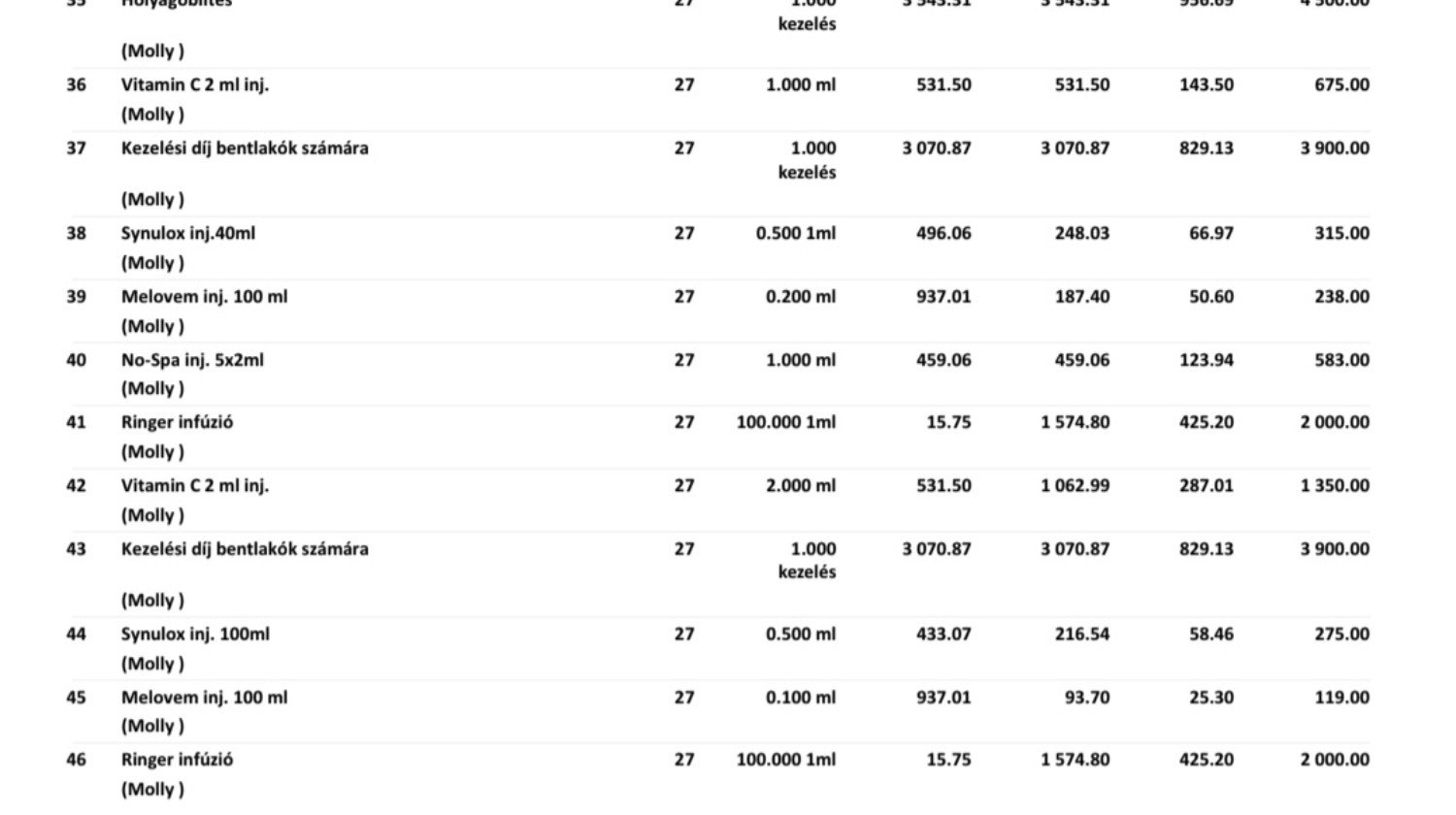The height and width of the screenshot is (815, 1456).
Task: Select the 1 350.00 total value
Action: coord(1335,486)
